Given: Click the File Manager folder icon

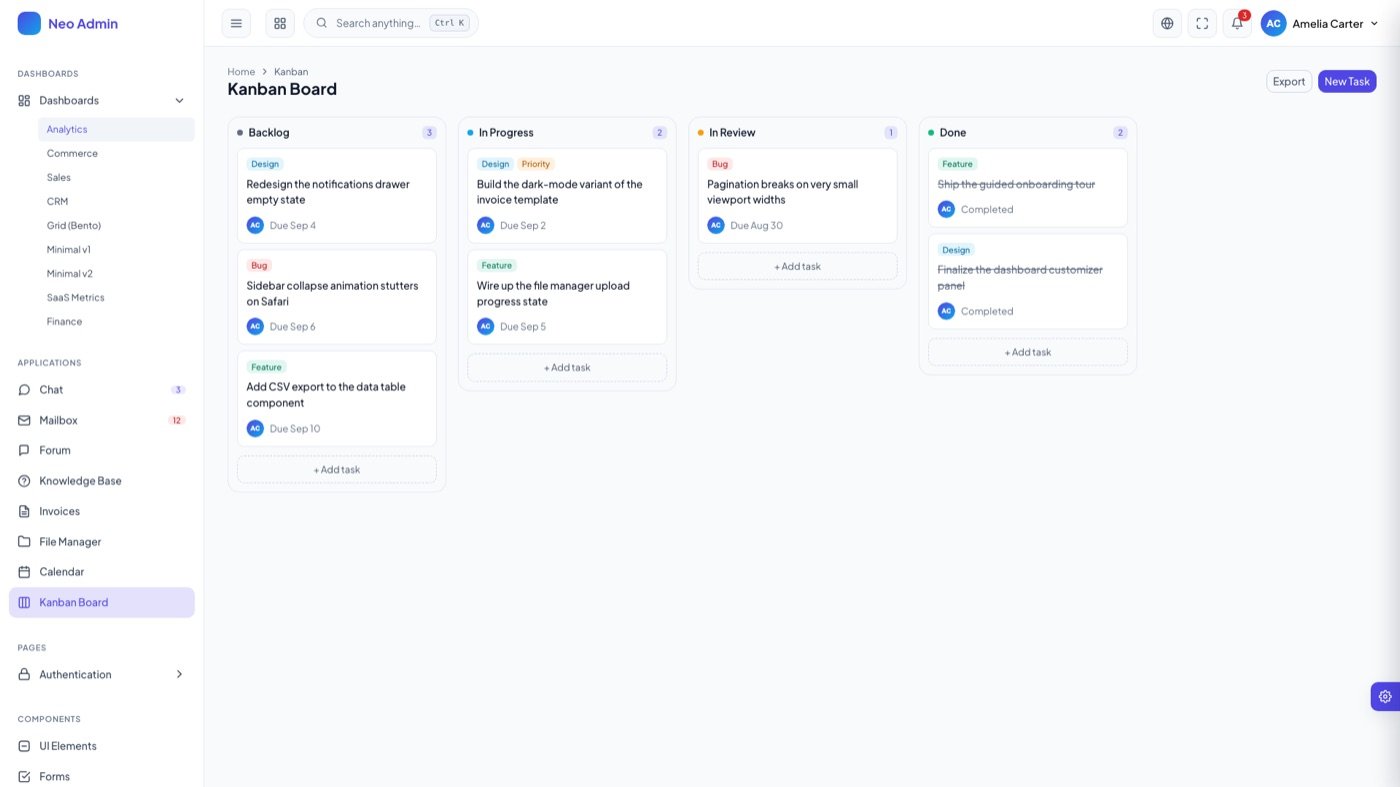Looking at the screenshot, I should [x=24, y=541].
